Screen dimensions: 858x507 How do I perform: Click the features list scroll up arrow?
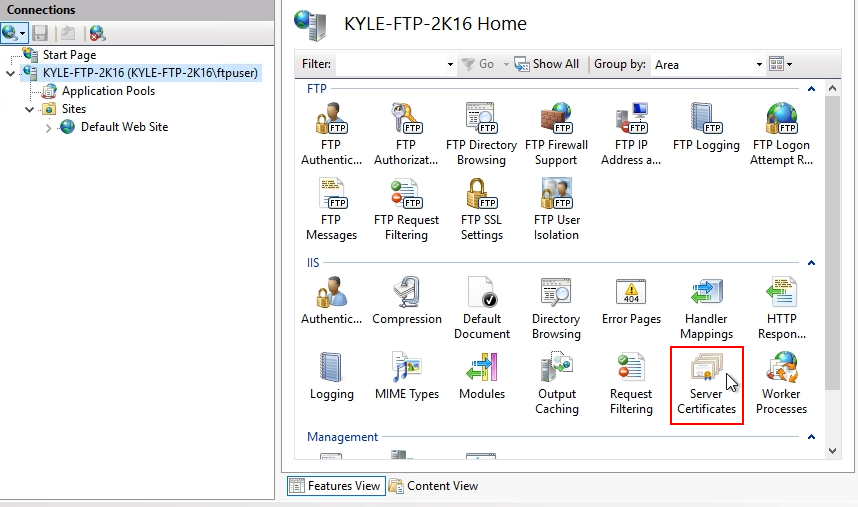point(832,89)
